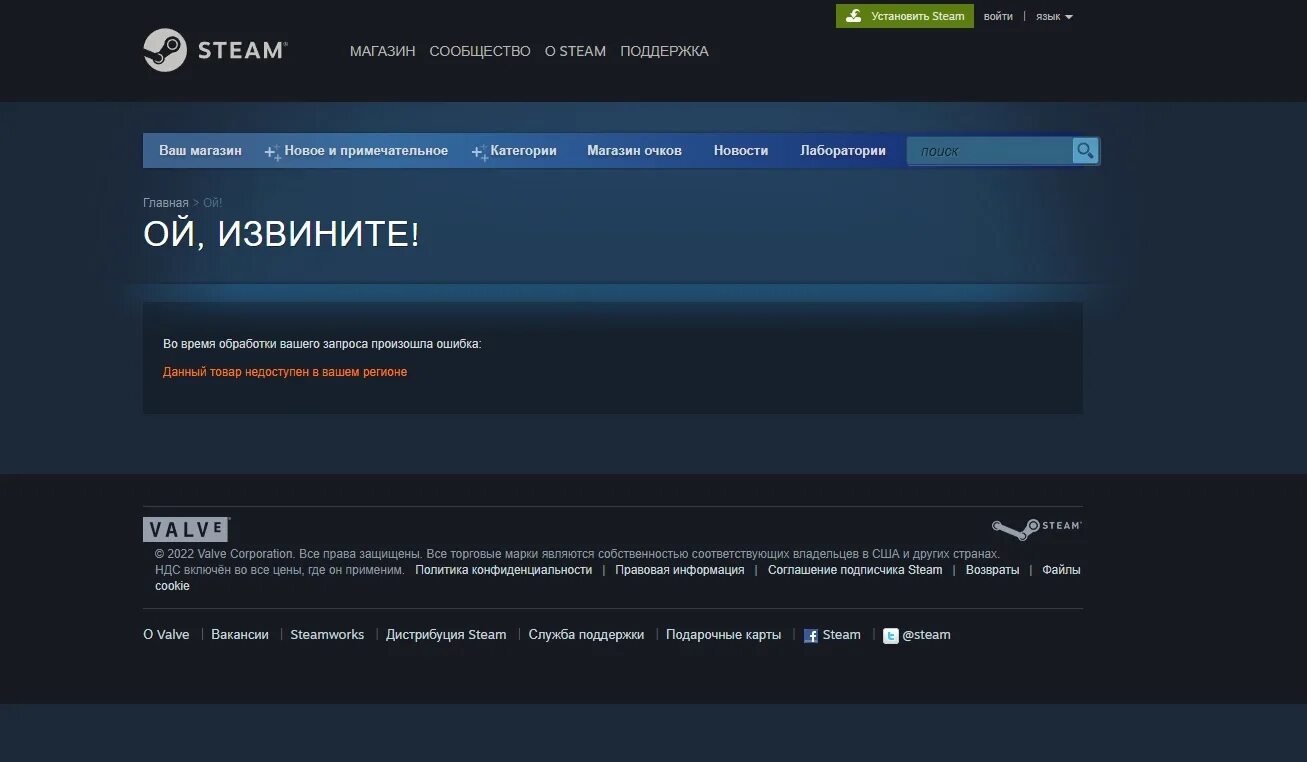Click the Twitter icon beside @steam
1307x762 pixels.
tap(890, 636)
